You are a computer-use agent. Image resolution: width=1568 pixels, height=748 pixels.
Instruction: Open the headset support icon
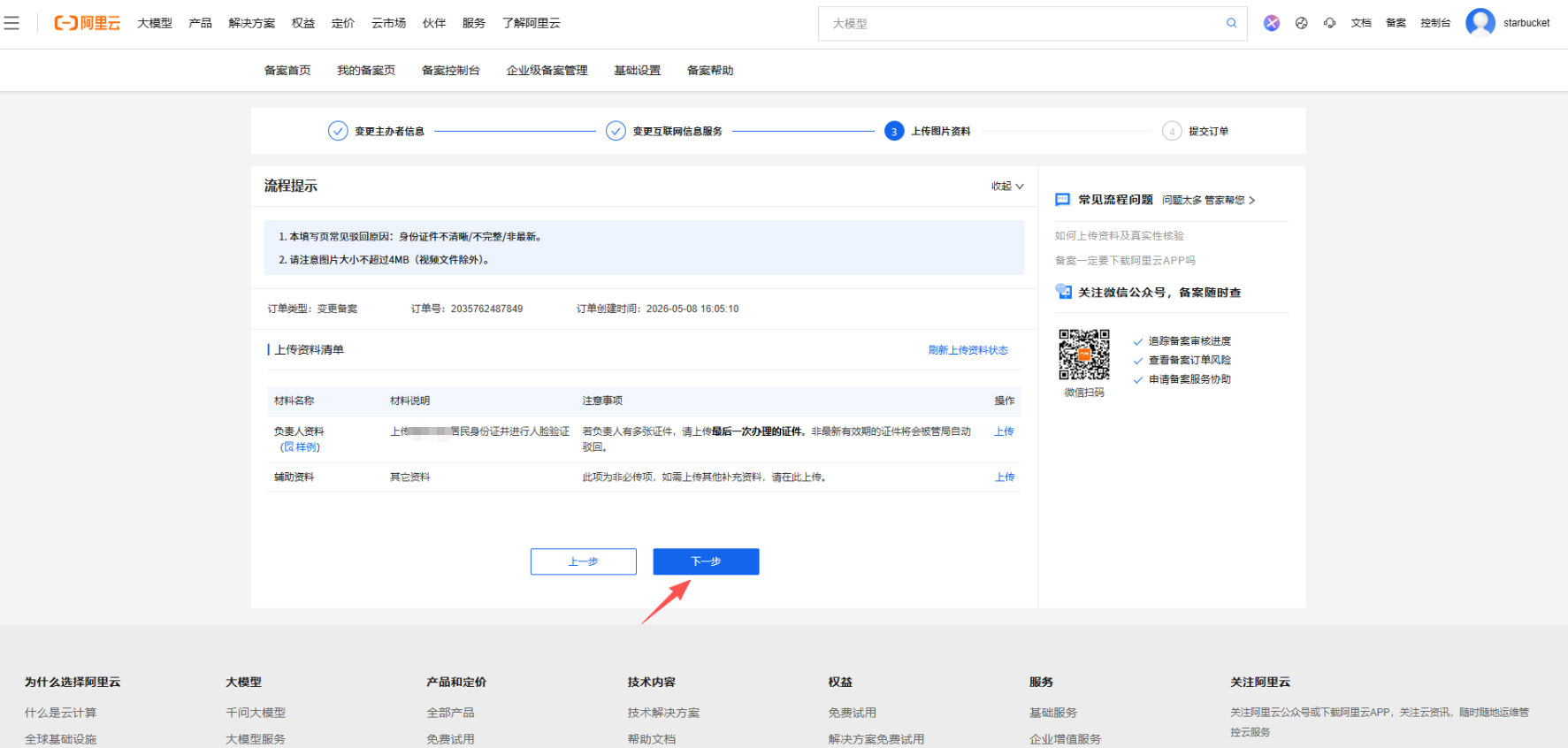click(1329, 23)
